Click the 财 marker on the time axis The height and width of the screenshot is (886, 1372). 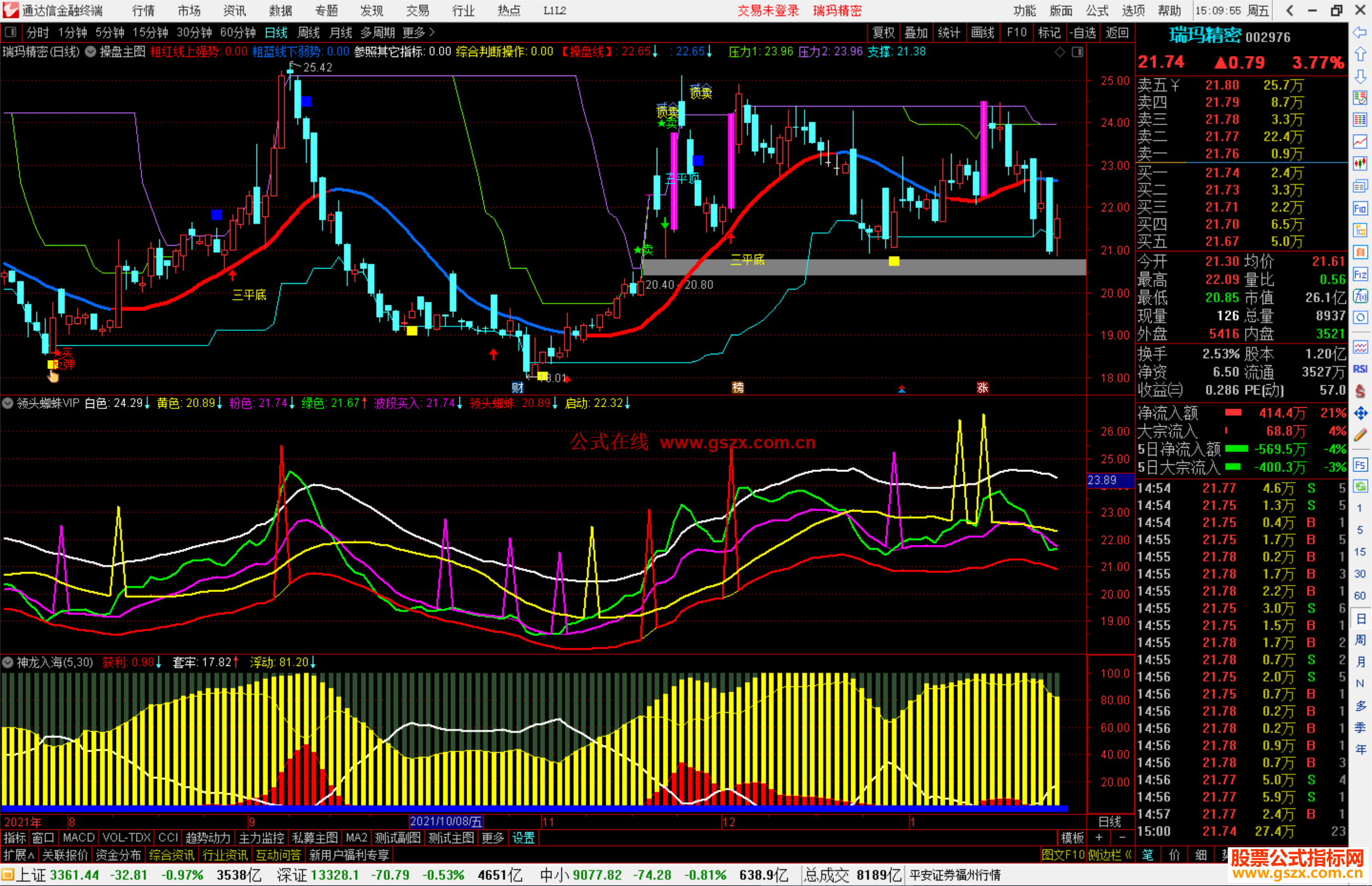tap(518, 387)
